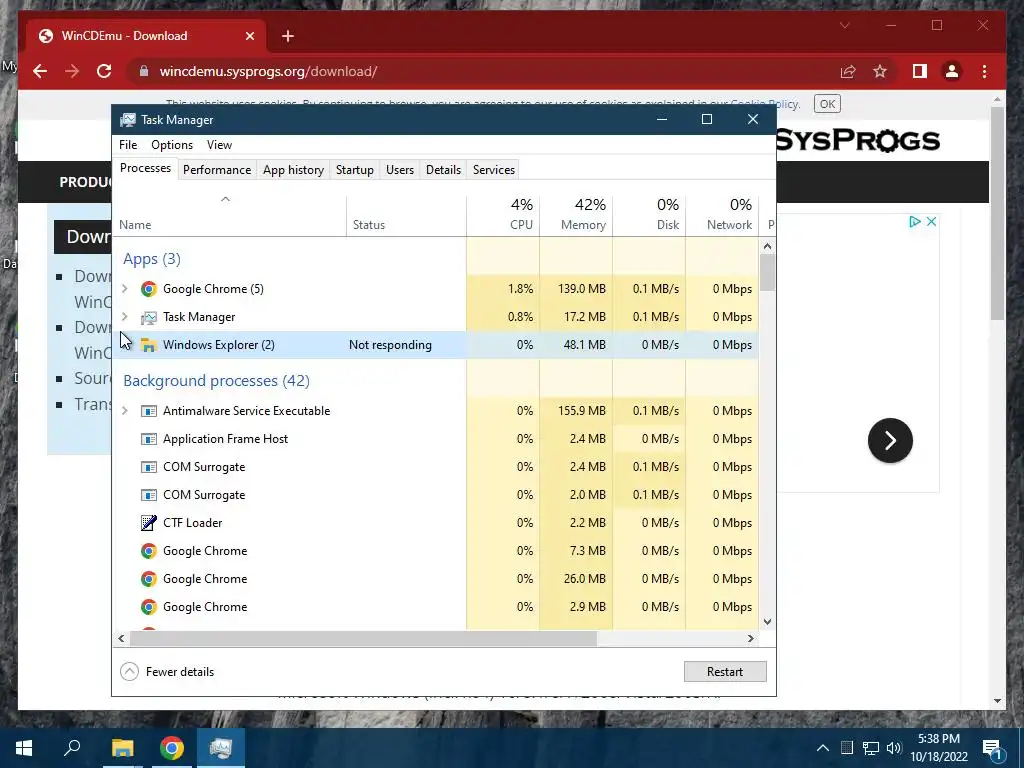Switch to the Details tab
Screen dimensions: 1024x768
tap(443, 170)
